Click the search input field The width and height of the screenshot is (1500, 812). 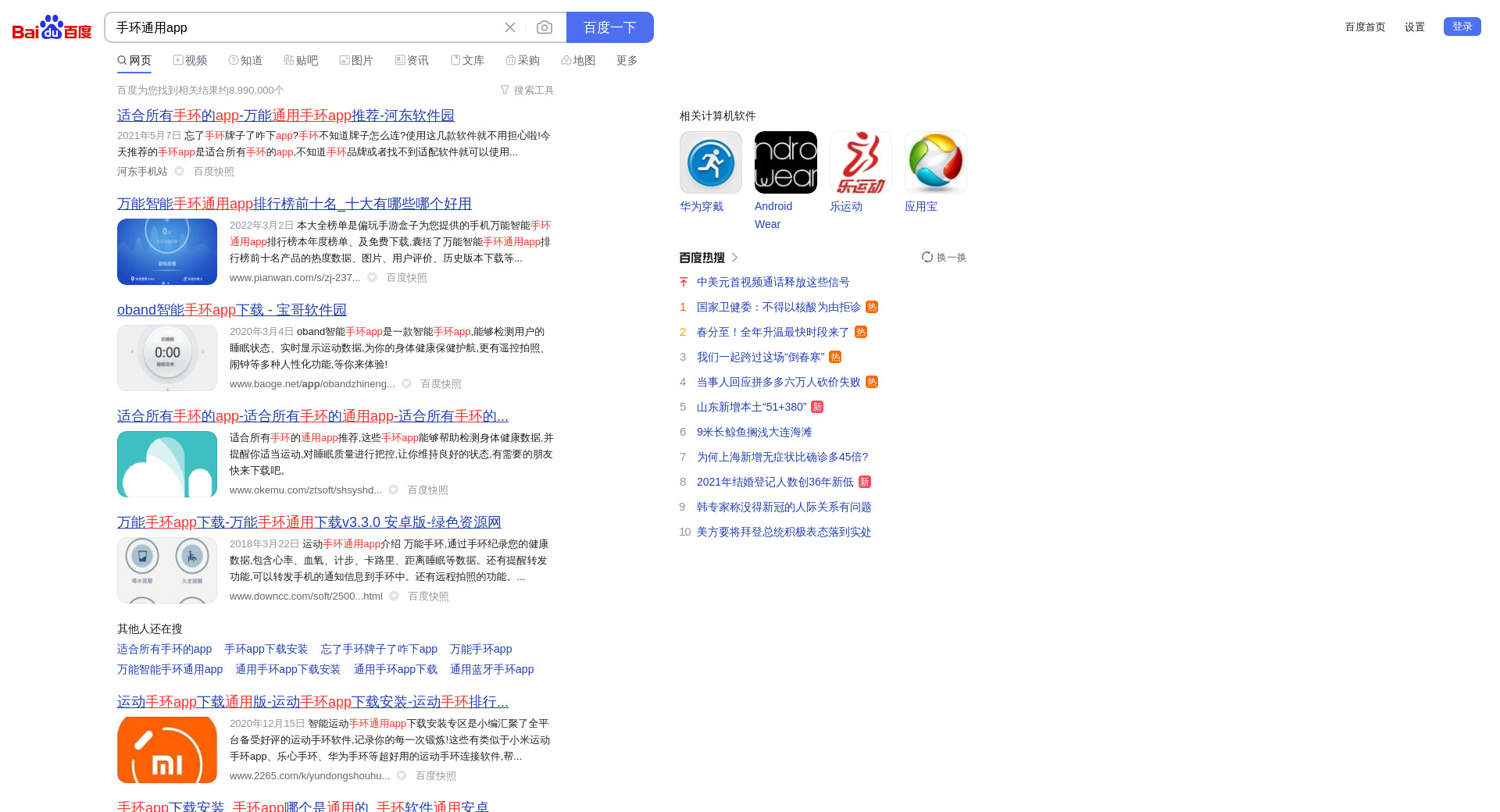(x=305, y=27)
